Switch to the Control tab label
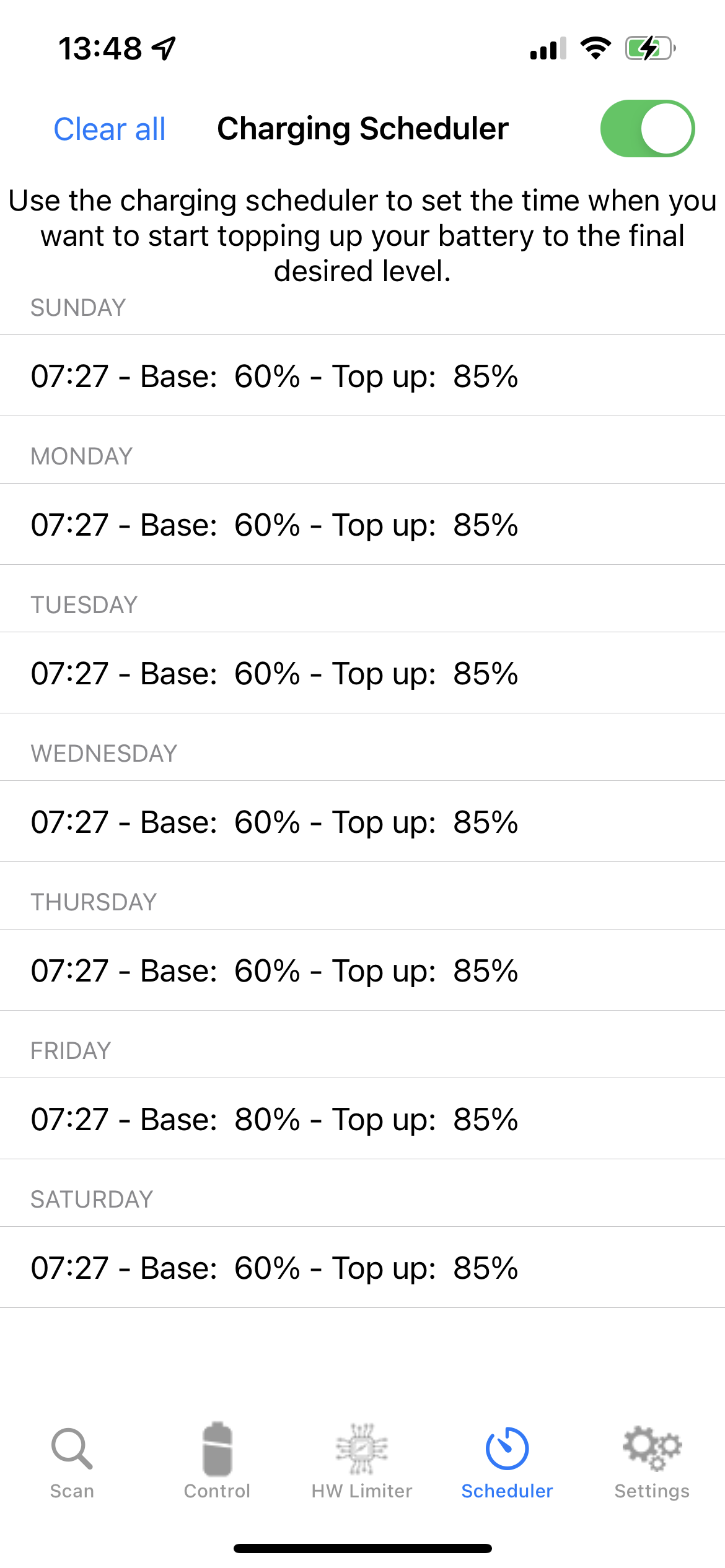Viewport: 725px width, 1568px height. coord(217,1491)
